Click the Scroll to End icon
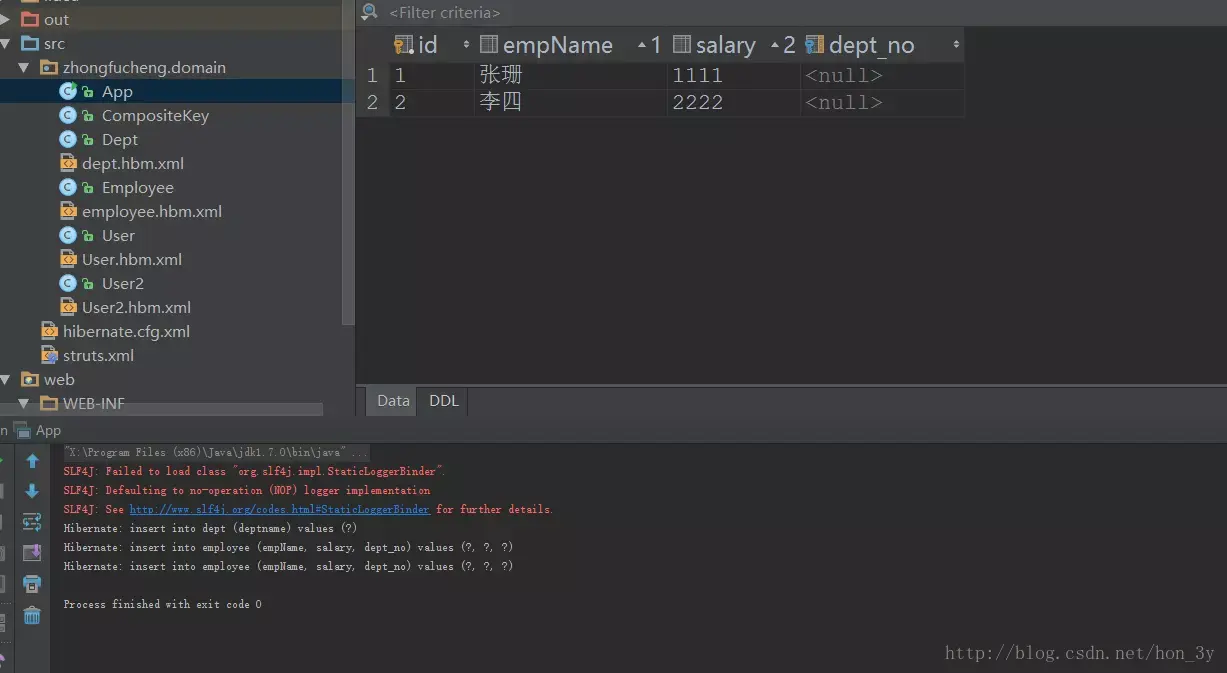1227x673 pixels. click(32, 553)
